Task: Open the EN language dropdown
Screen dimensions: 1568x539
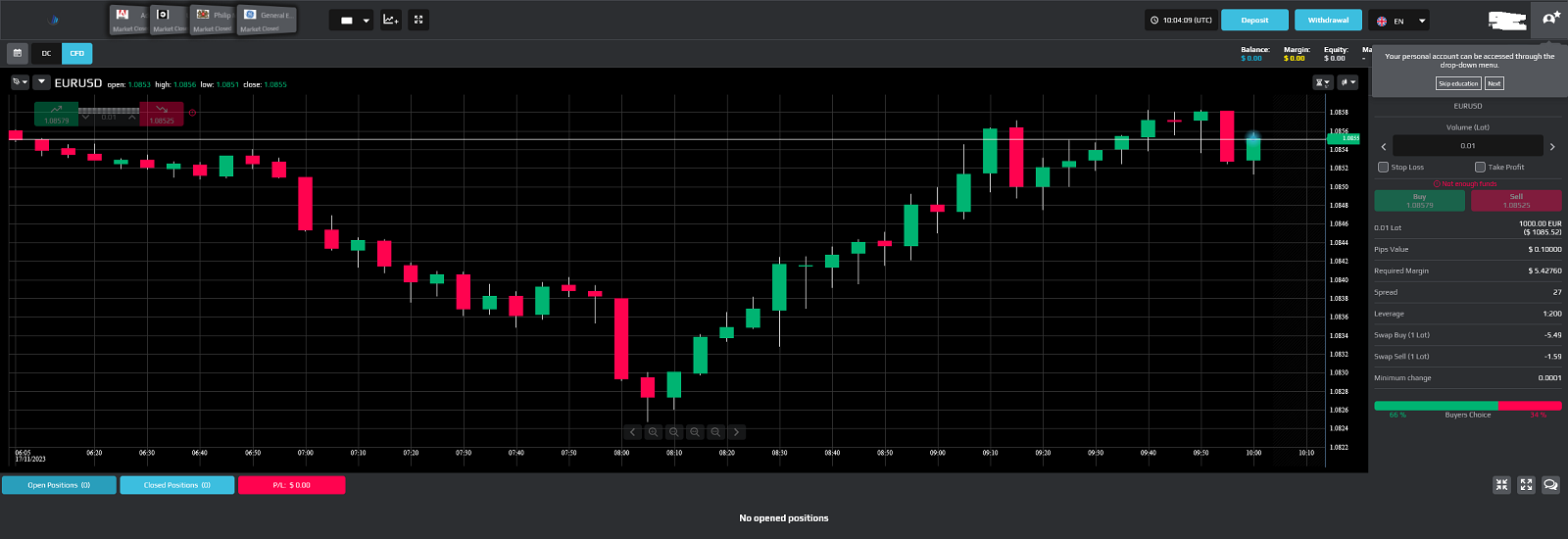Action: point(1399,21)
